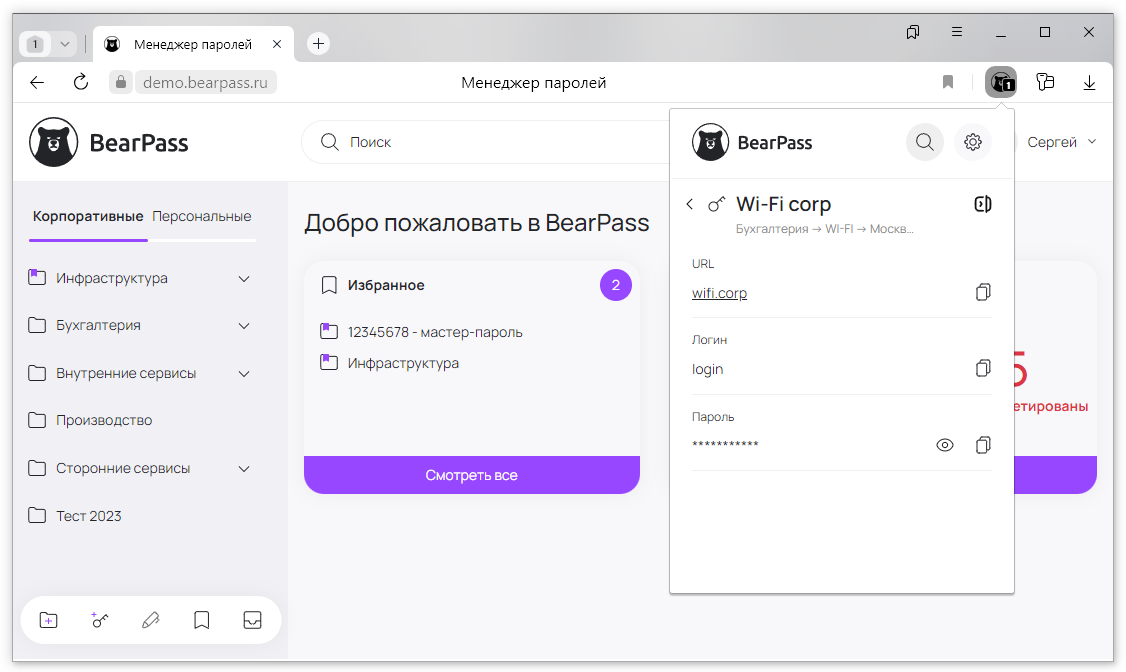Copy the Wi-Fi corp password
This screenshot has width=1126, height=672.
pyautogui.click(x=983, y=445)
